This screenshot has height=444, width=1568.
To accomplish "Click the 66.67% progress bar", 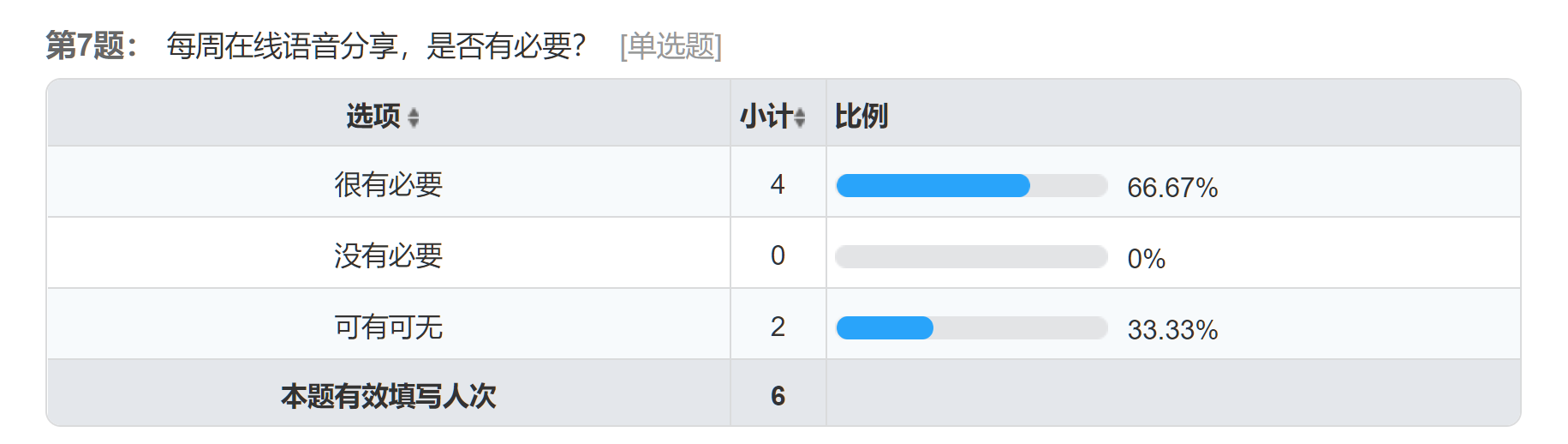I will [972, 186].
